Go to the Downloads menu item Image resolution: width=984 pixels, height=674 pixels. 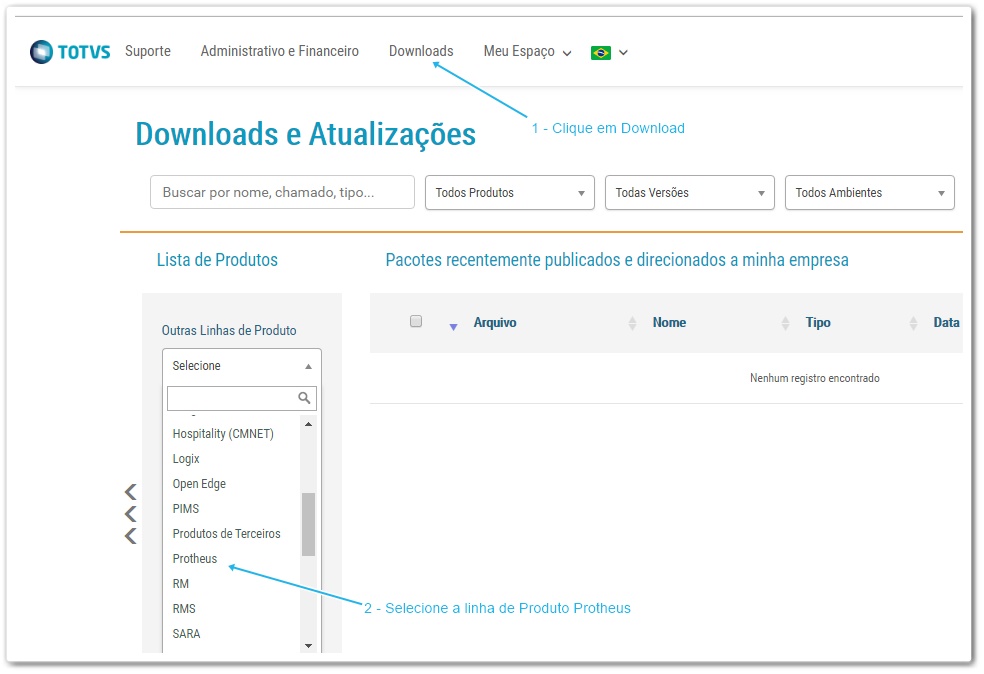(421, 51)
